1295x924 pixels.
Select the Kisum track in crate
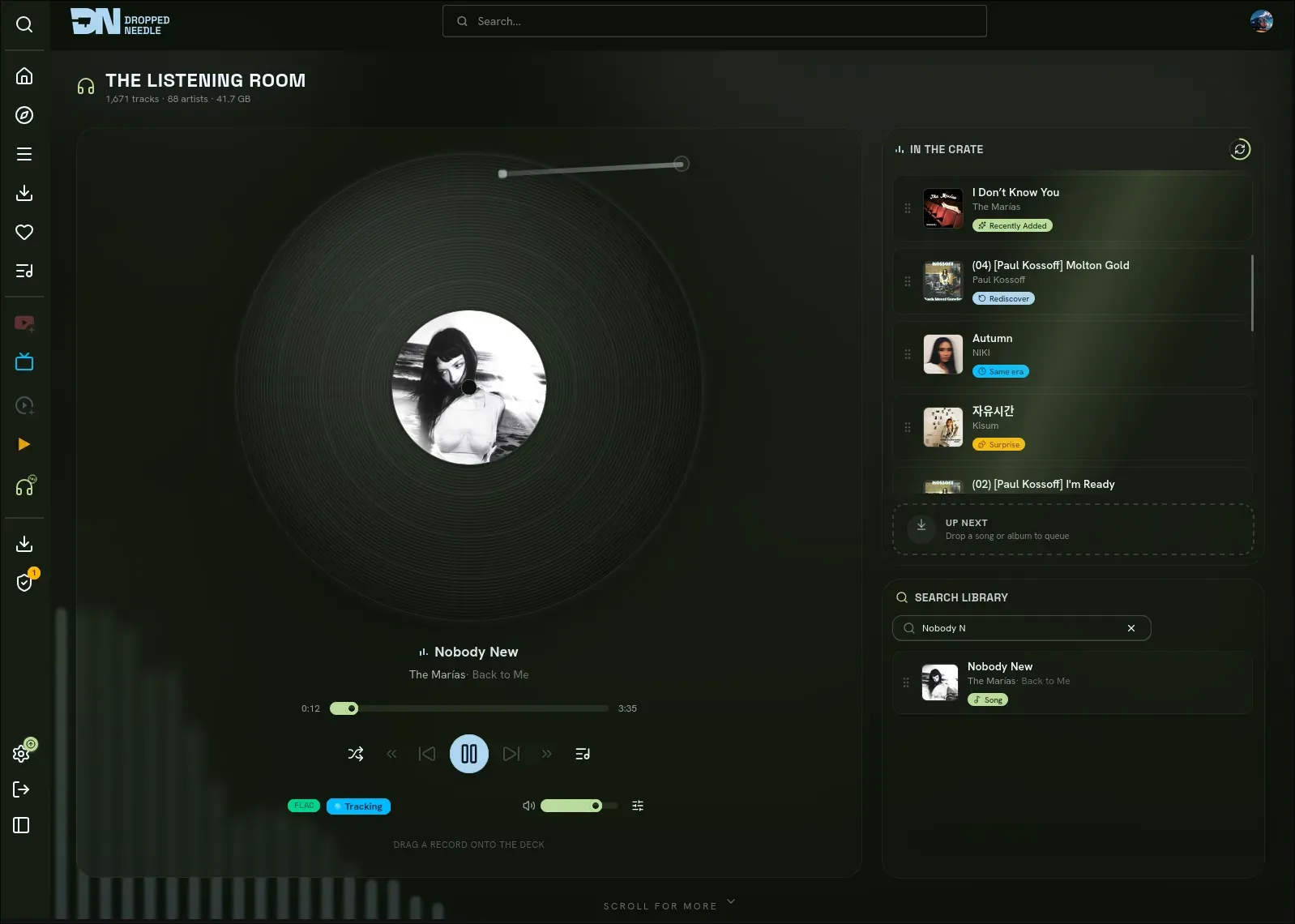coord(1072,426)
